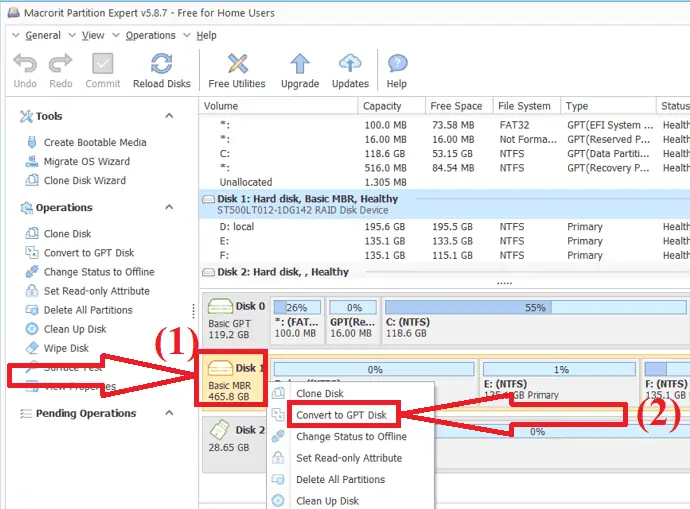Screen dimensions: 690x509
Task: Open Free Utilities from the toolbar
Action: click(237, 63)
